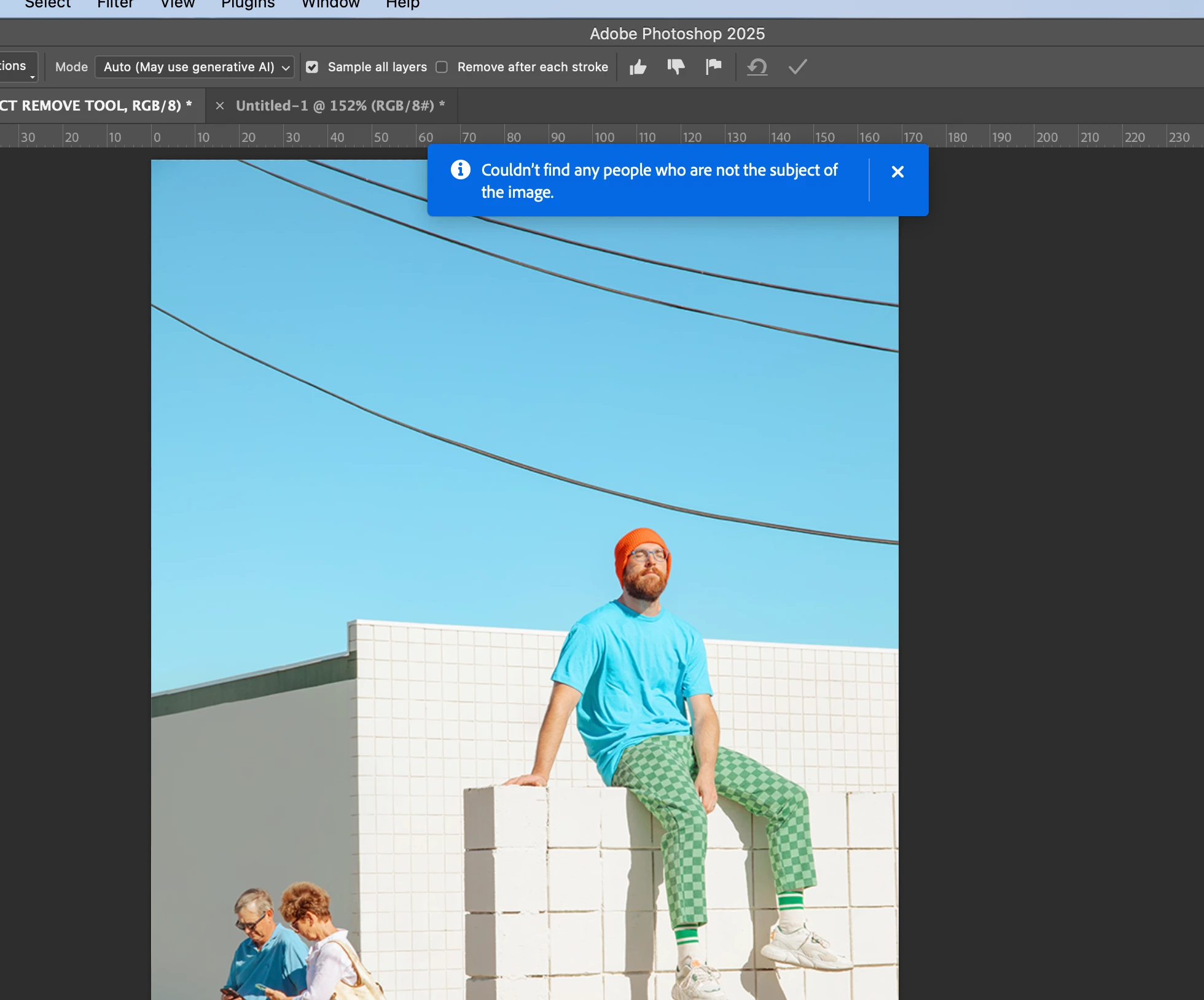Click the undo reset arrow icon

click(757, 67)
